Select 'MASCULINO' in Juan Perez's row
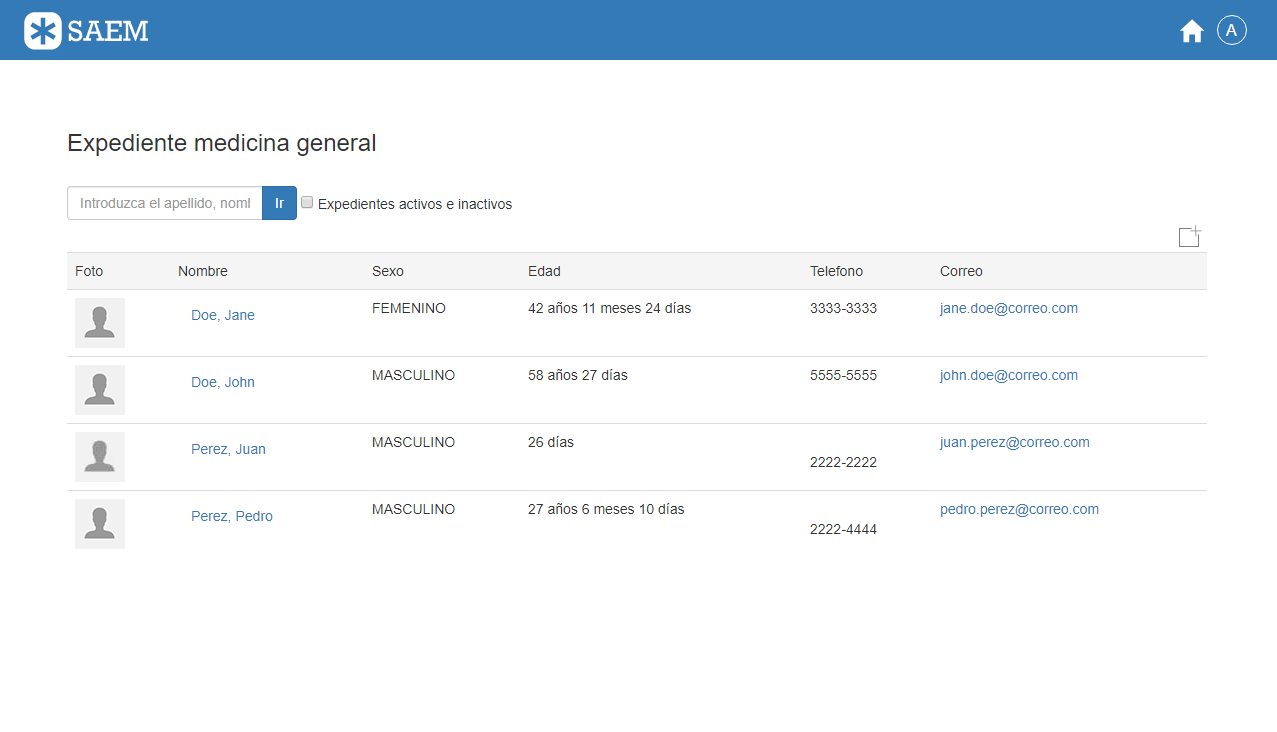This screenshot has width=1277, height=732. coord(413,442)
